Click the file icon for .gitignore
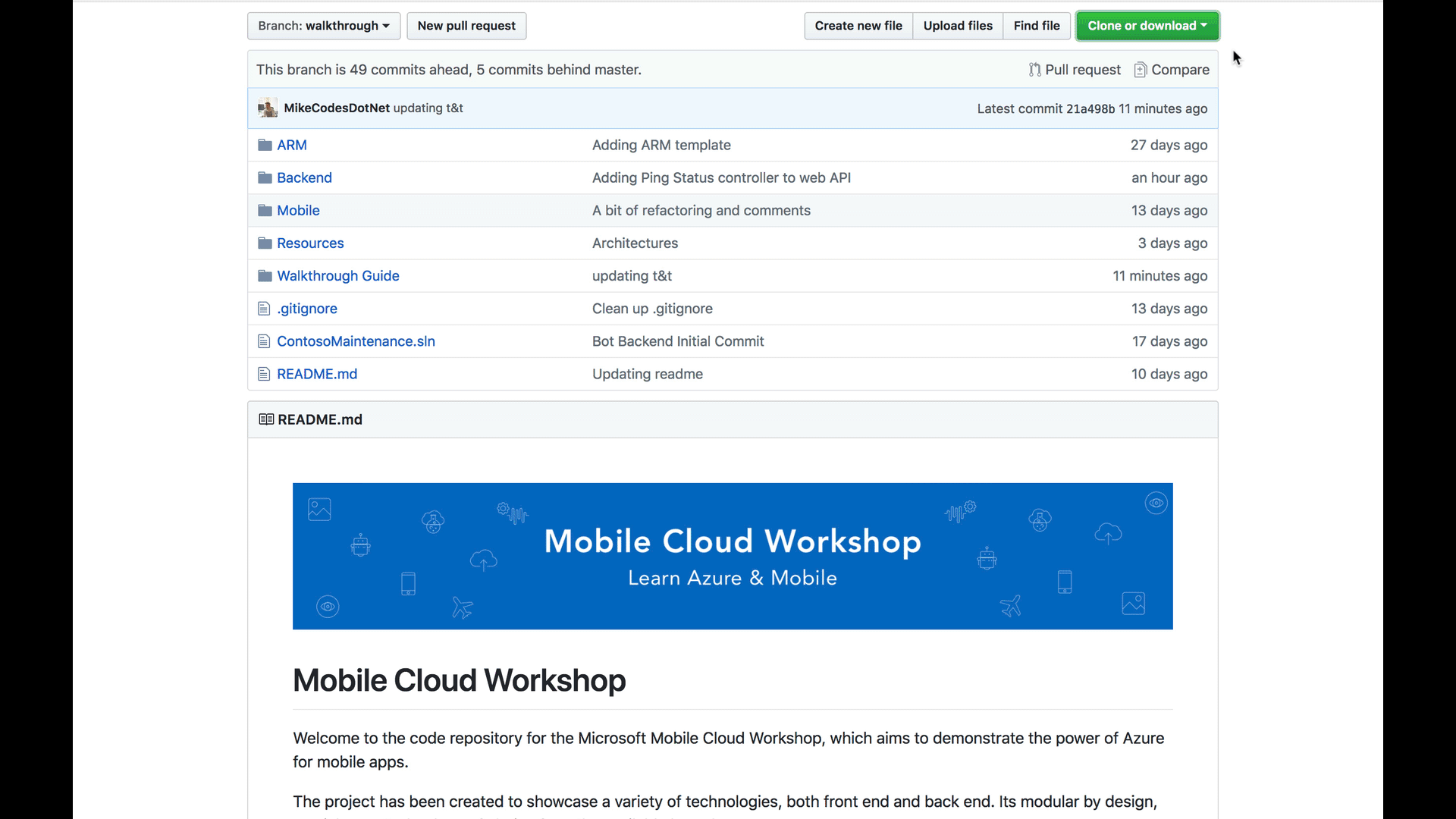1456x819 pixels. (x=264, y=308)
